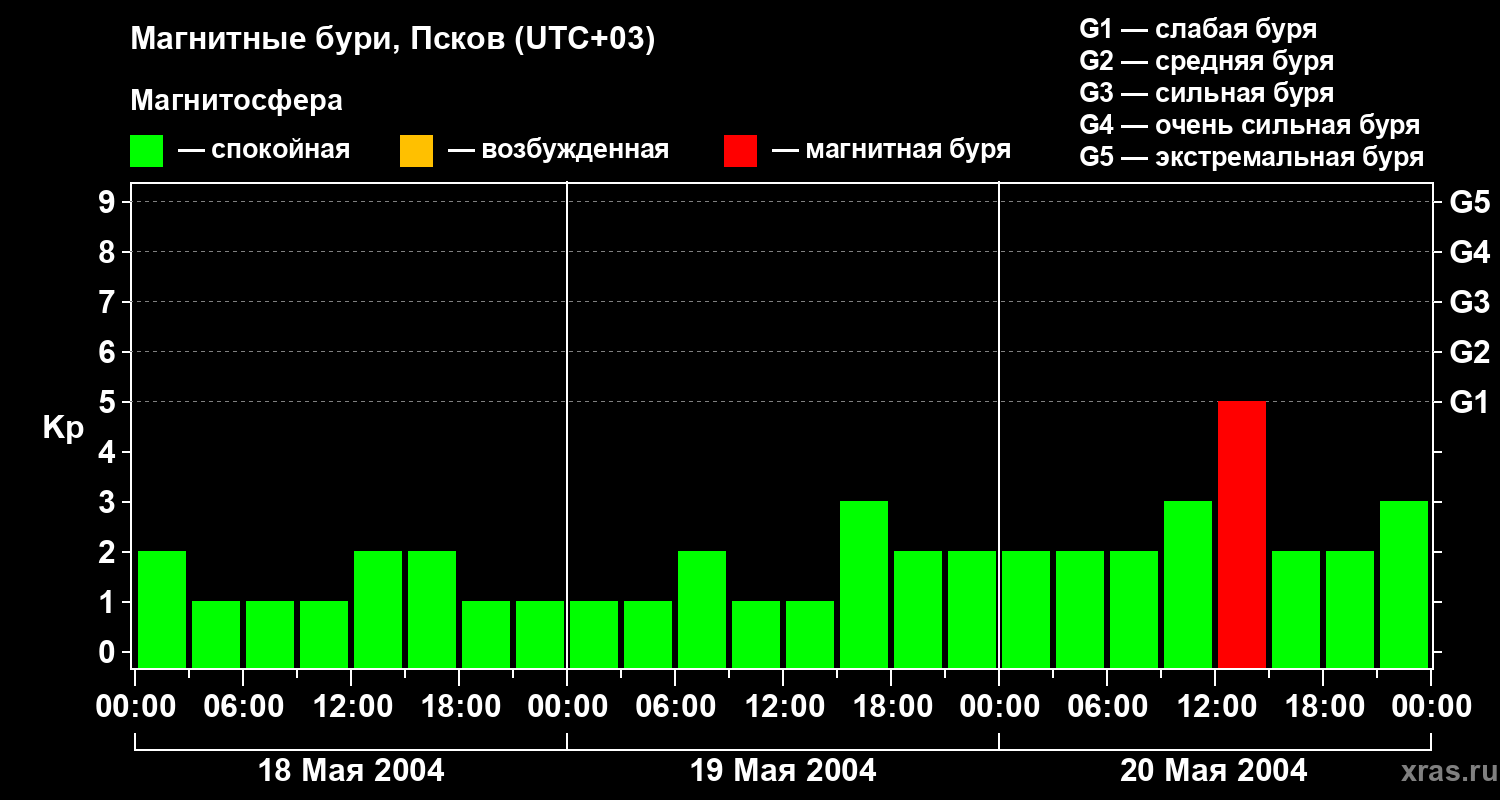Viewport: 1500px width, 800px height.
Task: Select the last green bar on 20 May
Action: 1404,584
